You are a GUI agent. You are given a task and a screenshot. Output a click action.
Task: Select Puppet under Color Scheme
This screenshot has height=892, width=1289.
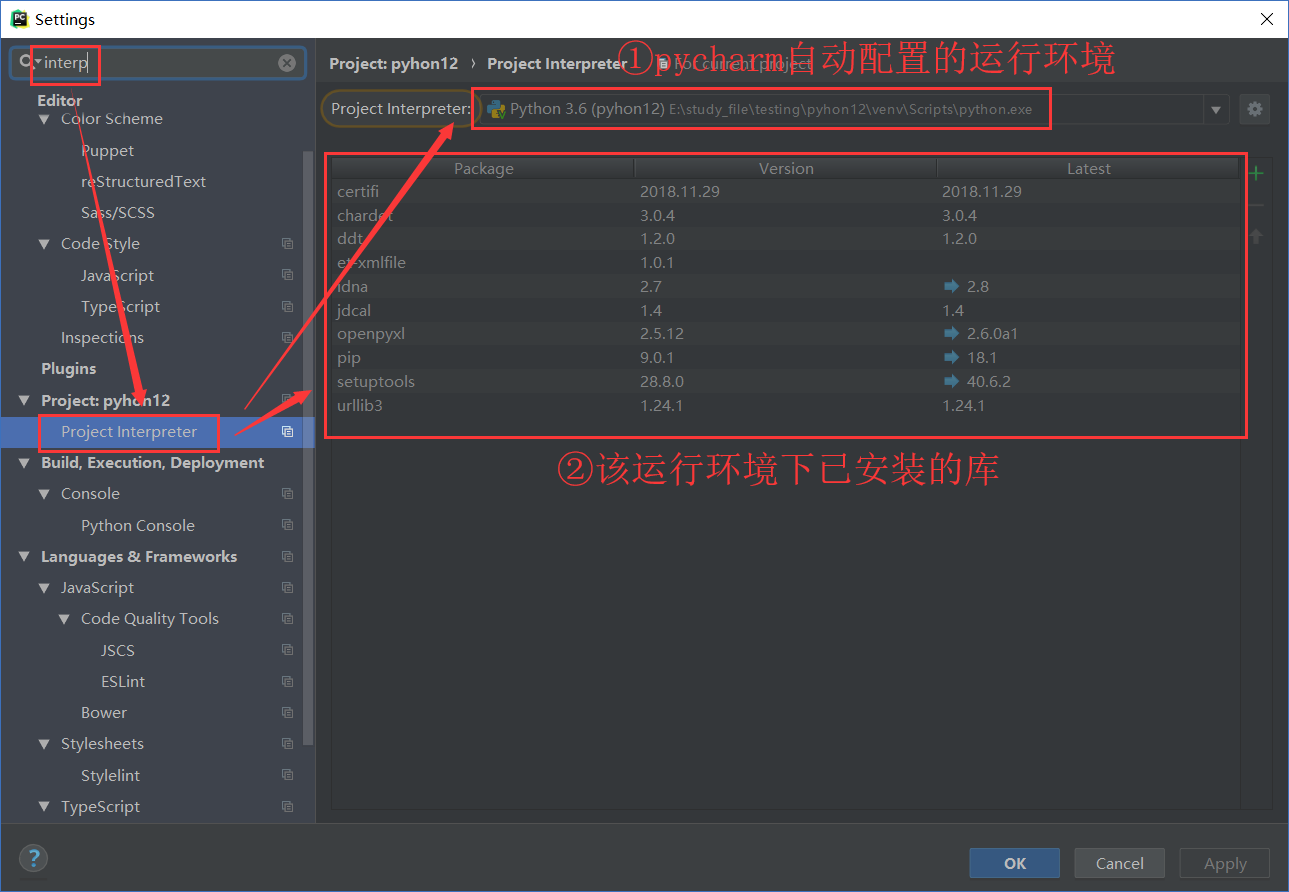pyautogui.click(x=107, y=151)
